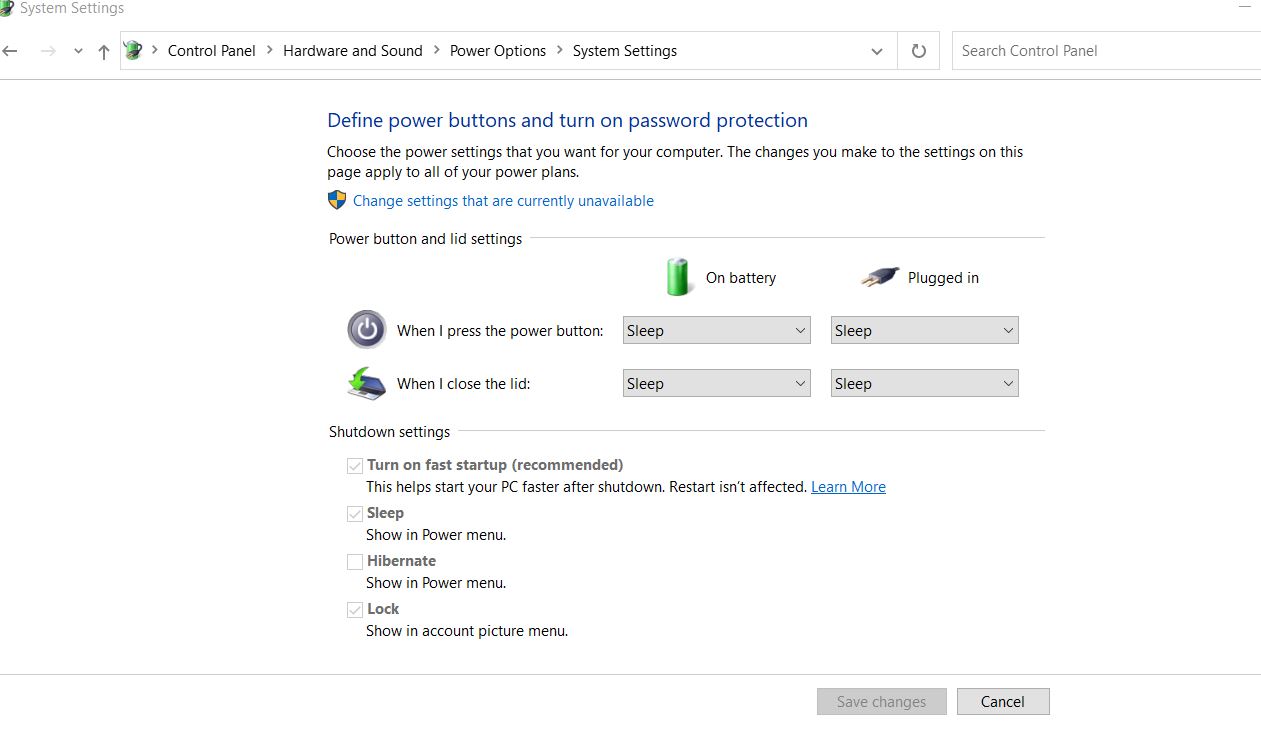
Task: Open recent locations dropdown chevron
Action: click(78, 52)
